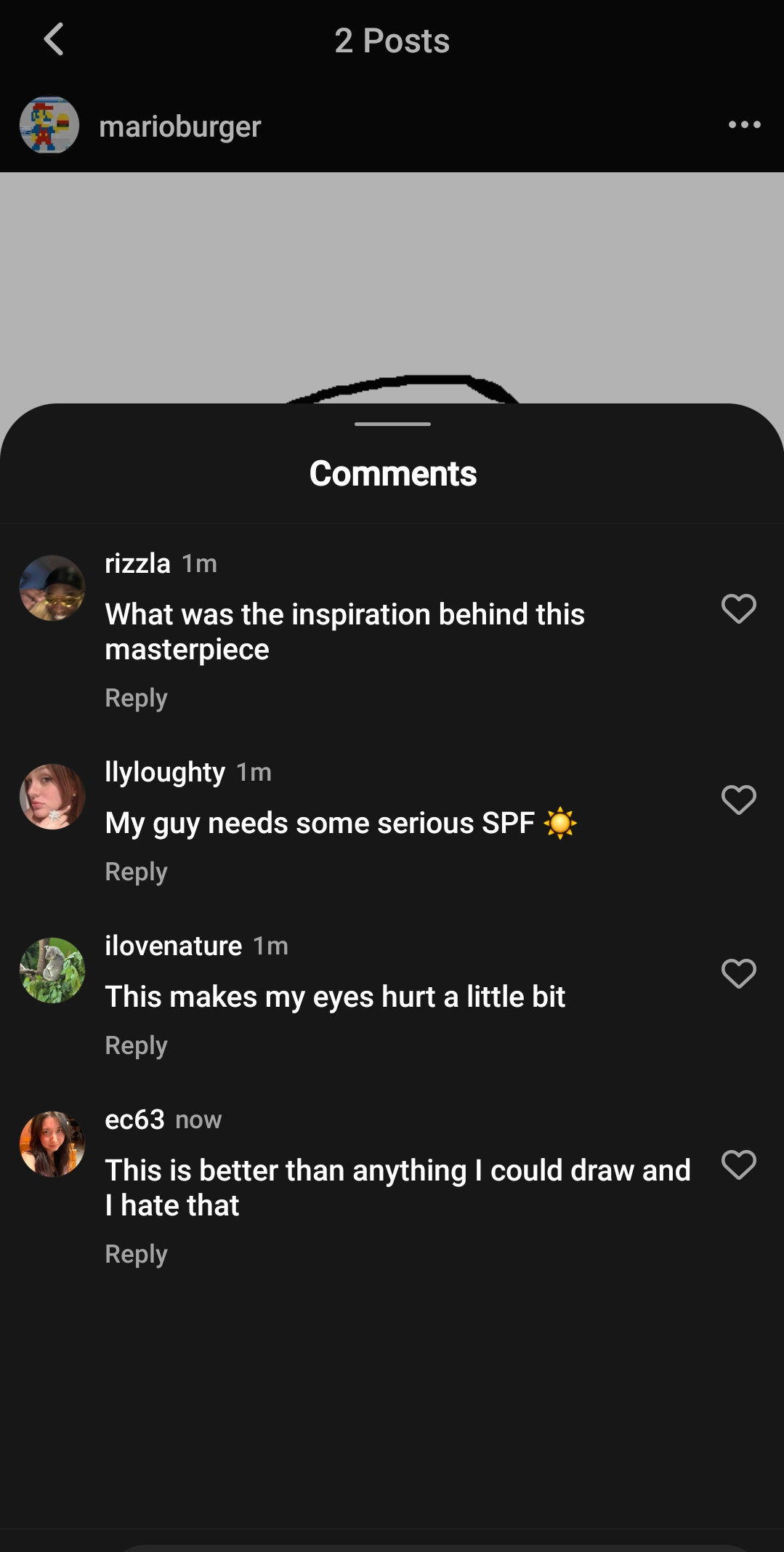The width and height of the screenshot is (784, 1552).
Task: Open rizzla's profile avatar
Action: point(52,588)
